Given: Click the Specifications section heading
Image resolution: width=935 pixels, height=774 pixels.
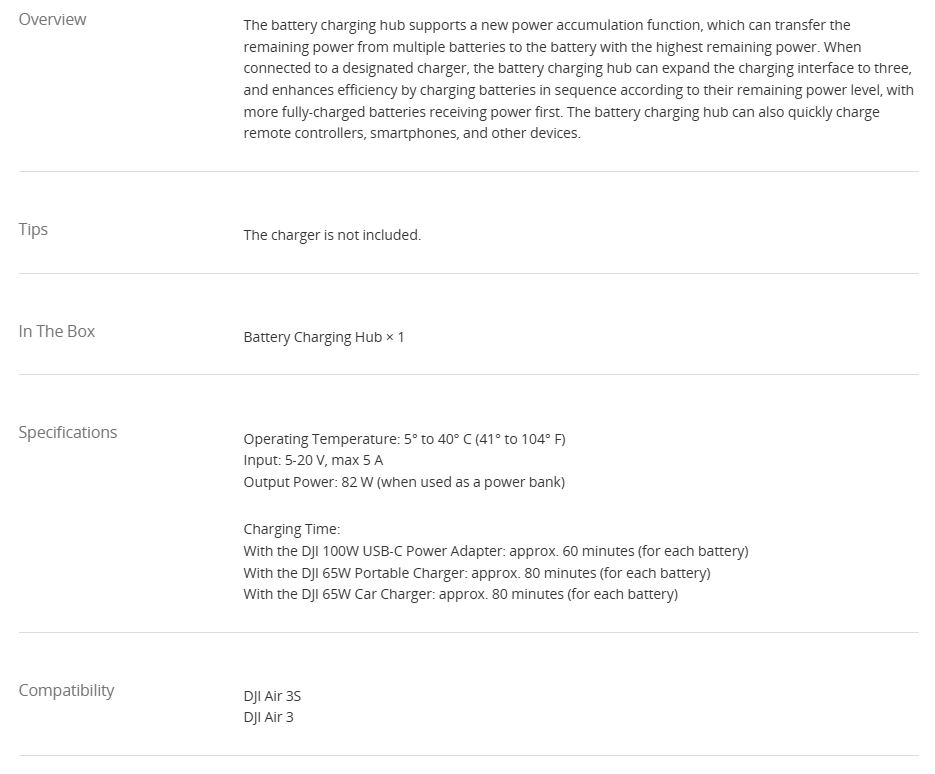Looking at the screenshot, I should coord(67,432).
